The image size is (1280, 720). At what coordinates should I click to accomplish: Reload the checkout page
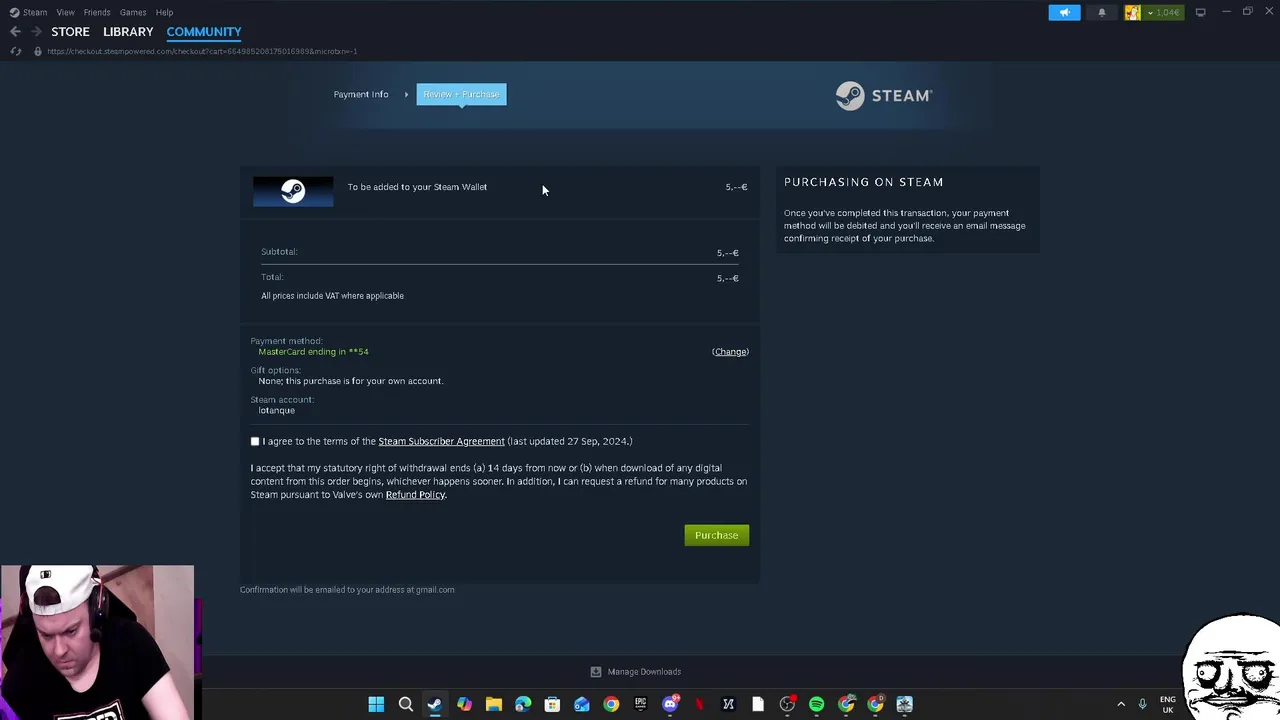tap(15, 51)
